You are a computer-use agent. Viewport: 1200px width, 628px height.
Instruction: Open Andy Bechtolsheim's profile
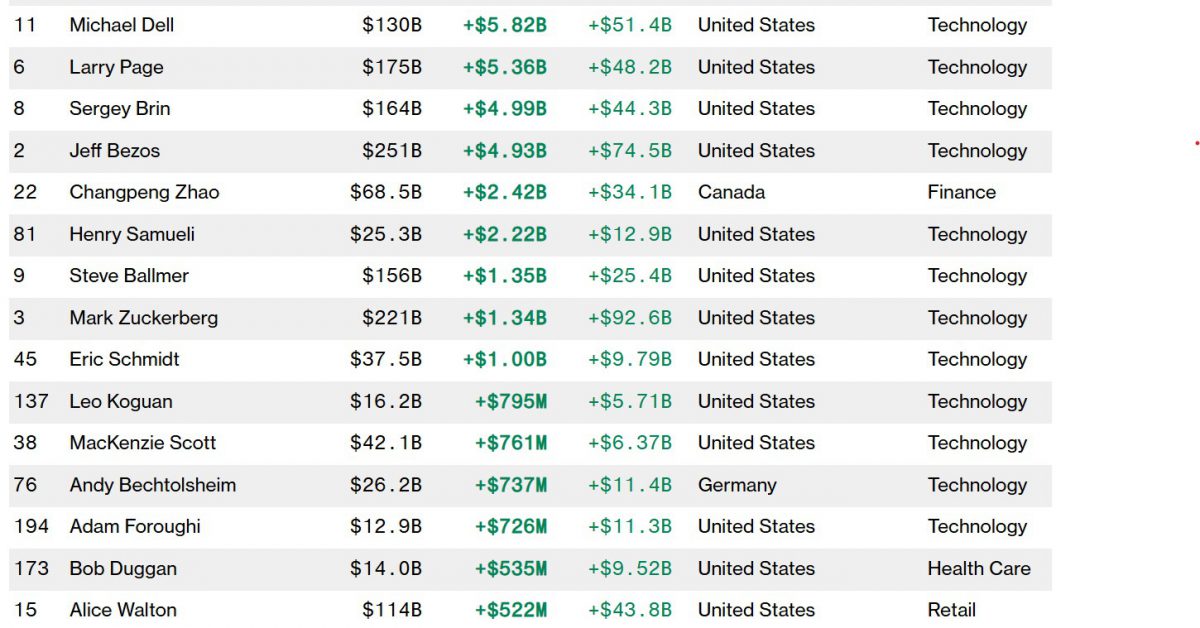pos(153,485)
